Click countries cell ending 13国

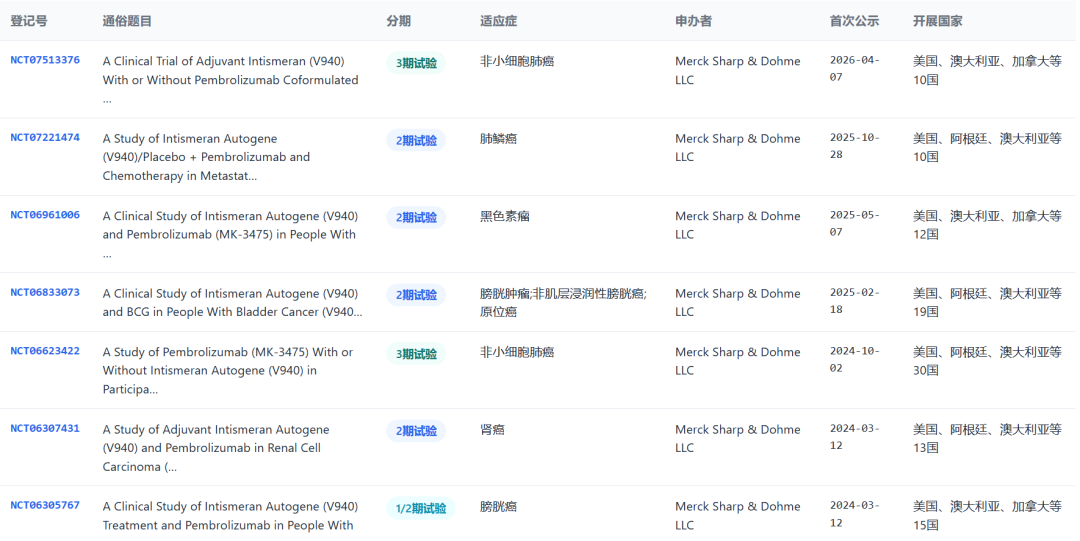(987, 438)
